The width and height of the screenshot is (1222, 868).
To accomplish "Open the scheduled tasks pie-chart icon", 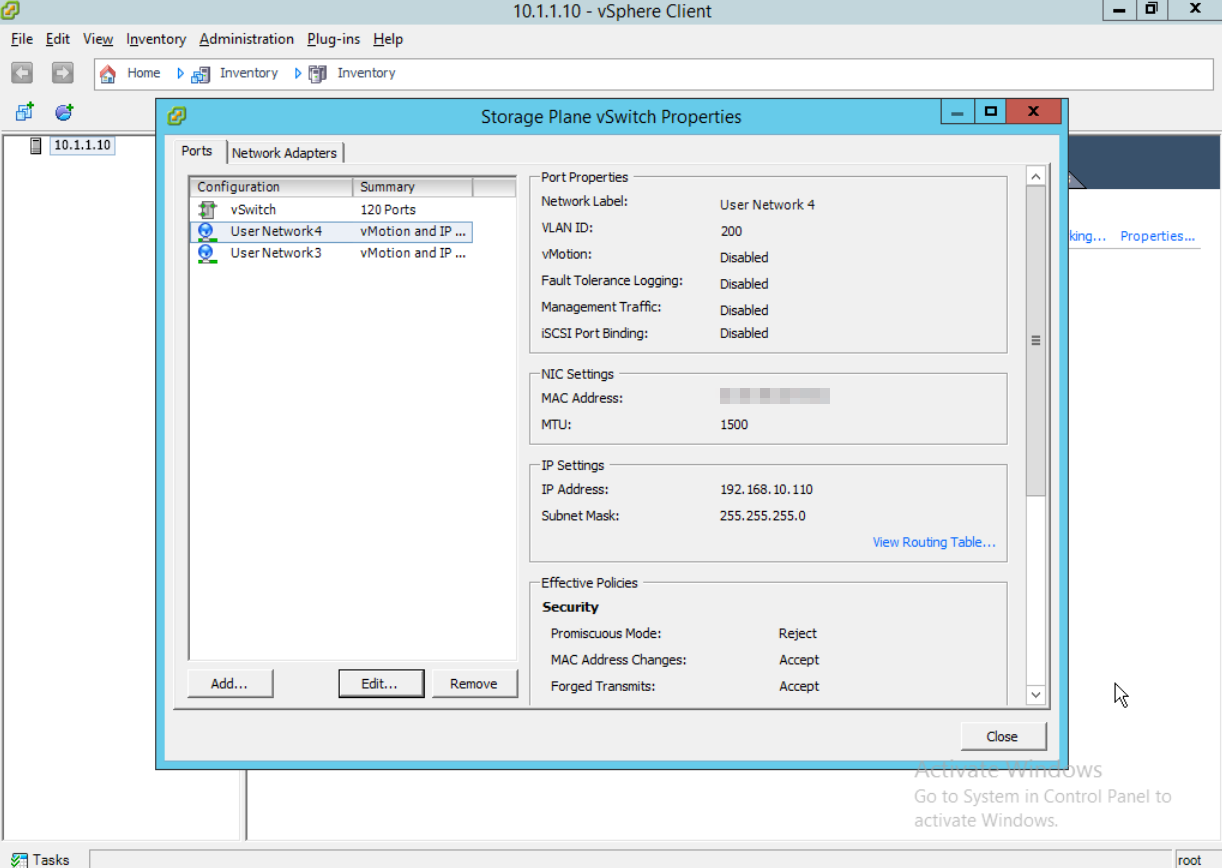I will [63, 111].
